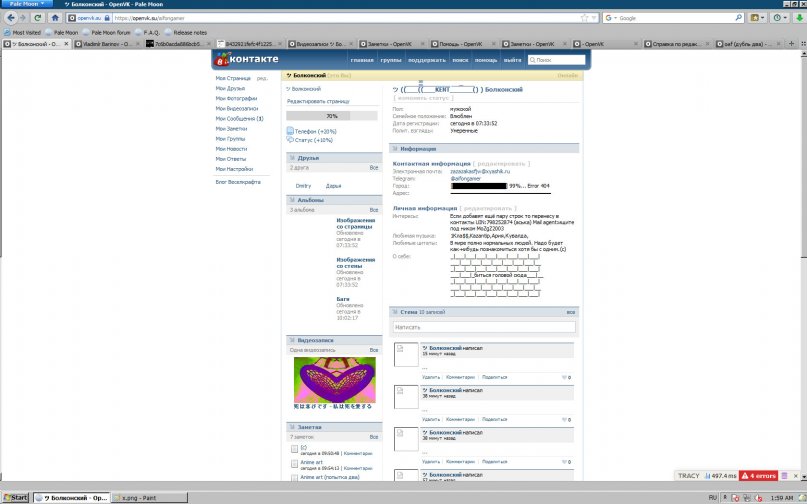807x504 pixels.
Task: Focus the Написать wall post field
Action: coord(484,327)
